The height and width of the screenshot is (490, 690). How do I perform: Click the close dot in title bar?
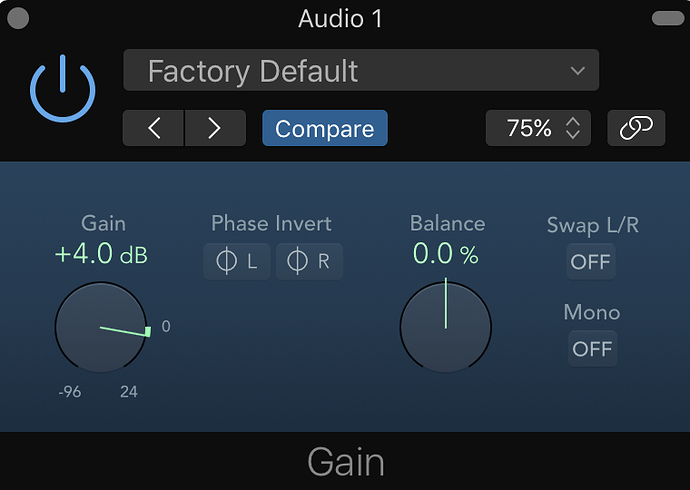[18, 18]
